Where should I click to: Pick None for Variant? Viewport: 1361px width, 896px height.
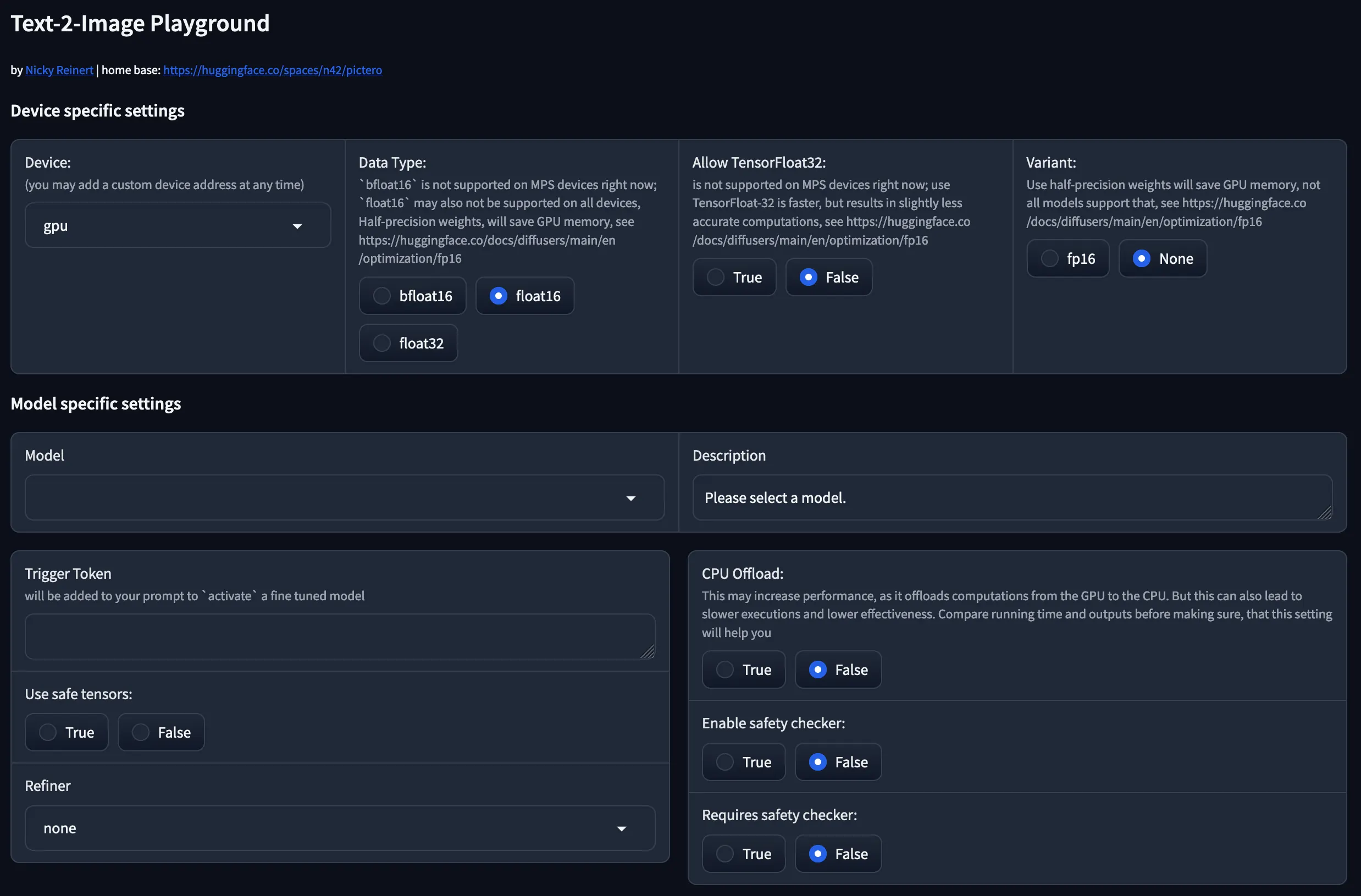[1142, 258]
